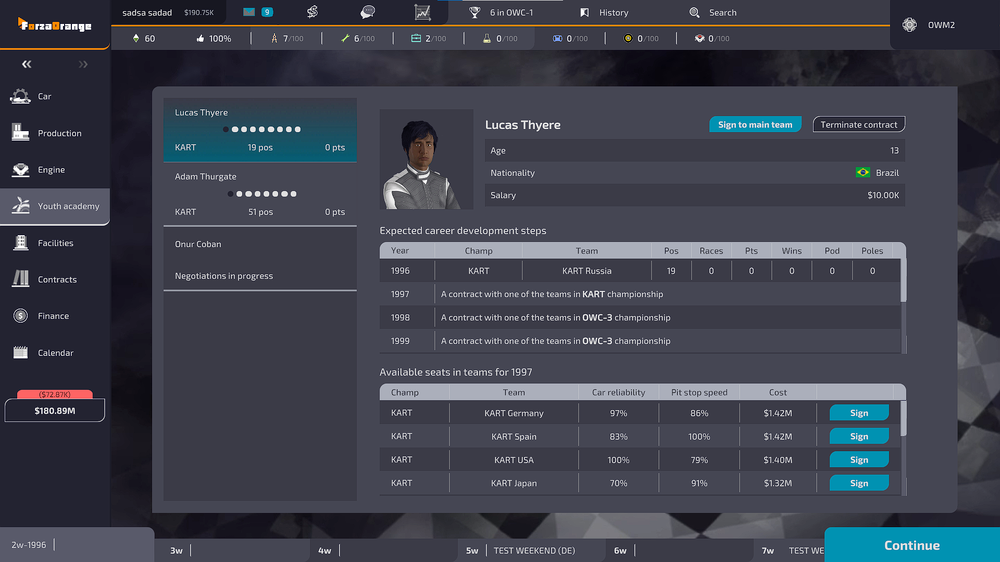Click the Brazil nationality flag
Image resolution: width=1000 pixels, height=562 pixels.
[863, 172]
